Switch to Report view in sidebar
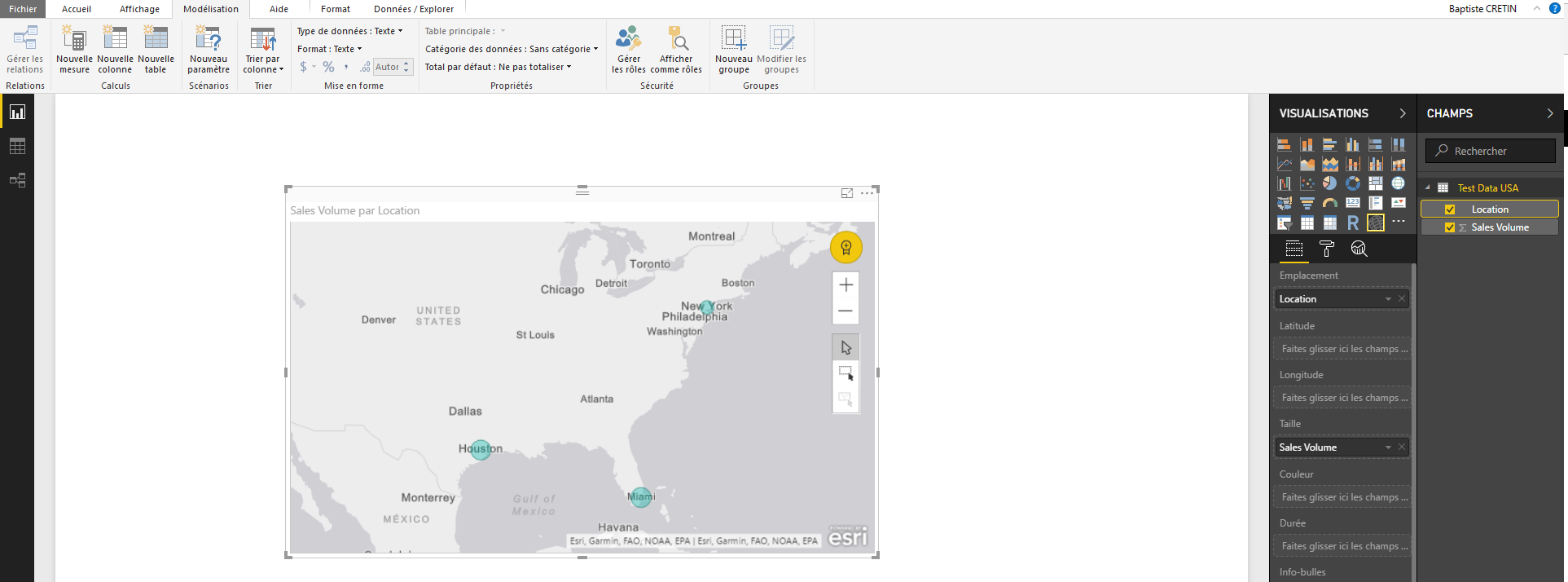1568x582 pixels. [17, 112]
